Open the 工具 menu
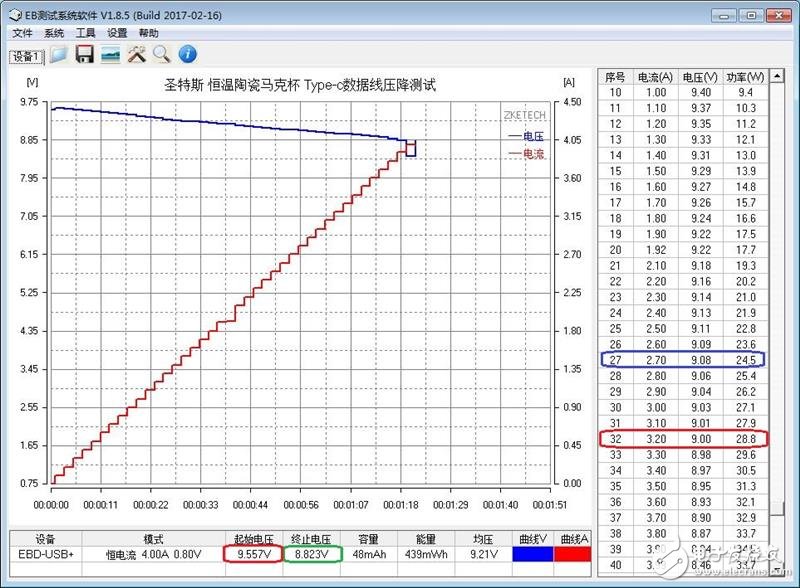Image resolution: width=800 pixels, height=588 pixels. click(86, 33)
